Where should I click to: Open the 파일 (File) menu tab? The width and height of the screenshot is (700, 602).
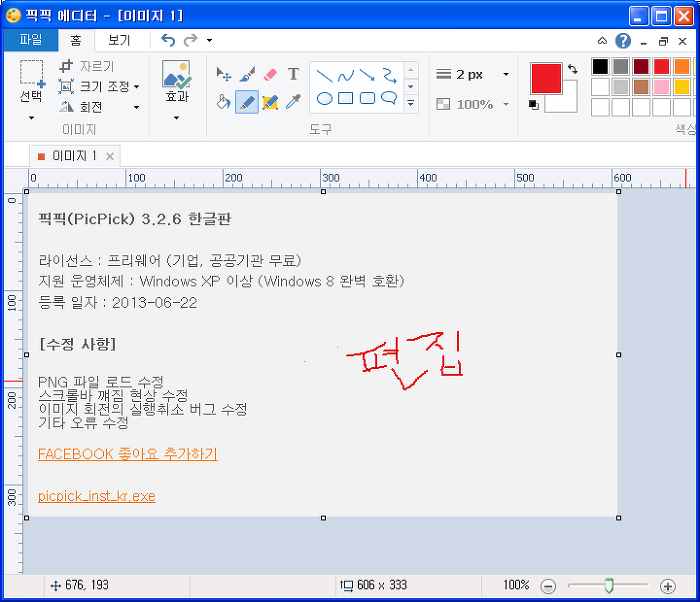pos(31,40)
